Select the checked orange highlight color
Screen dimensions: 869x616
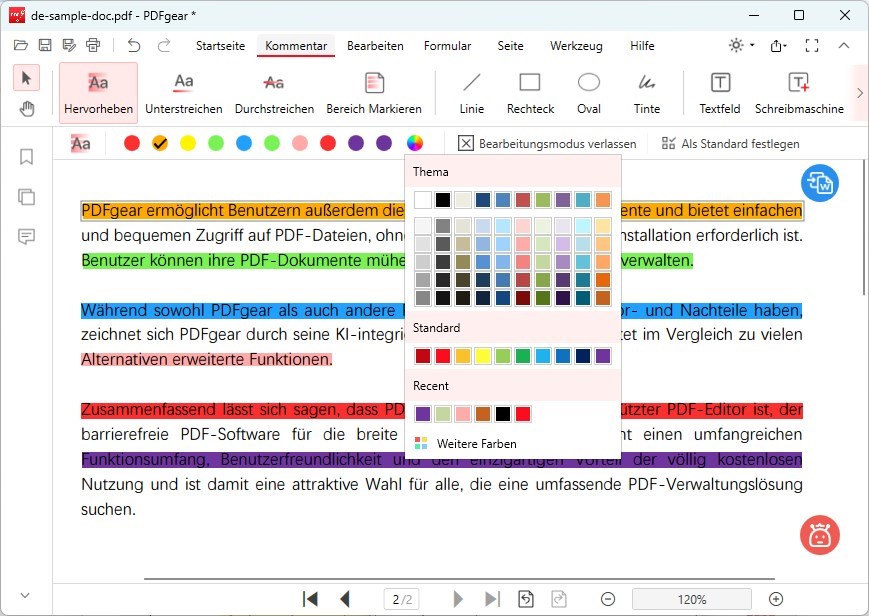[160, 143]
